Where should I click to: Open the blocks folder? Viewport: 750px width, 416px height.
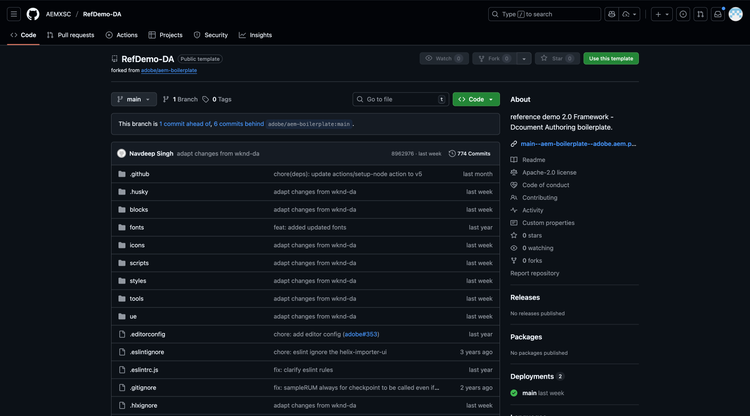[138, 209]
